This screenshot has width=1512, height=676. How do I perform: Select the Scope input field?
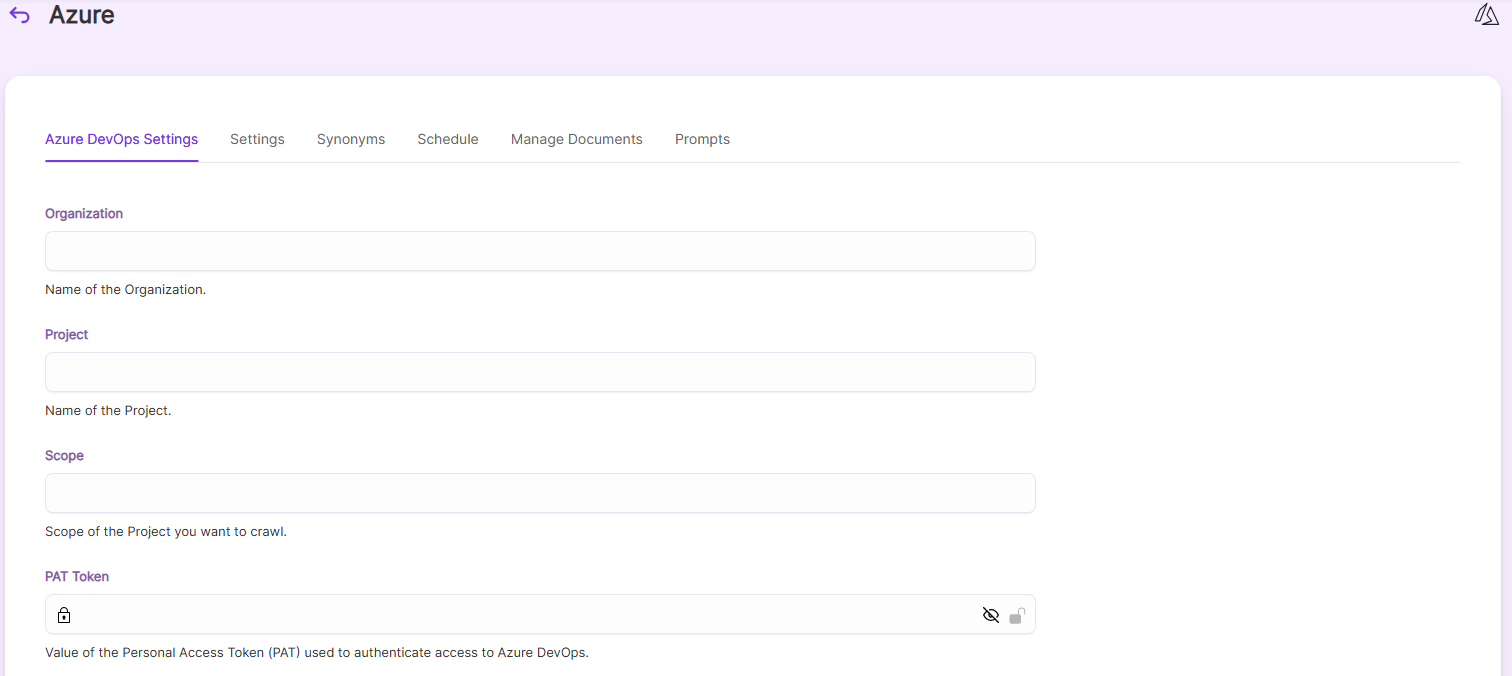(x=540, y=493)
